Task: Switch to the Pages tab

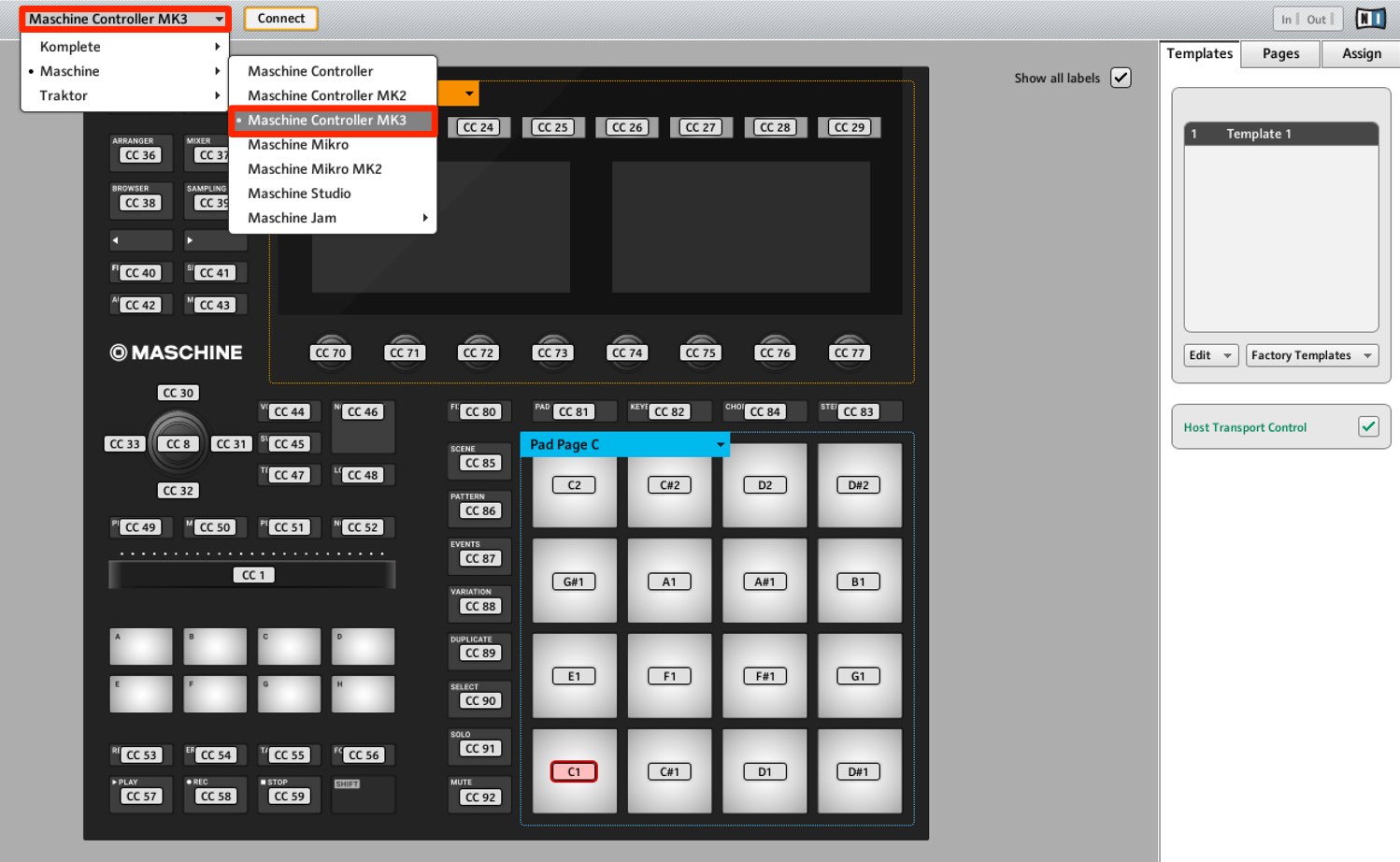Action: pos(1280,54)
